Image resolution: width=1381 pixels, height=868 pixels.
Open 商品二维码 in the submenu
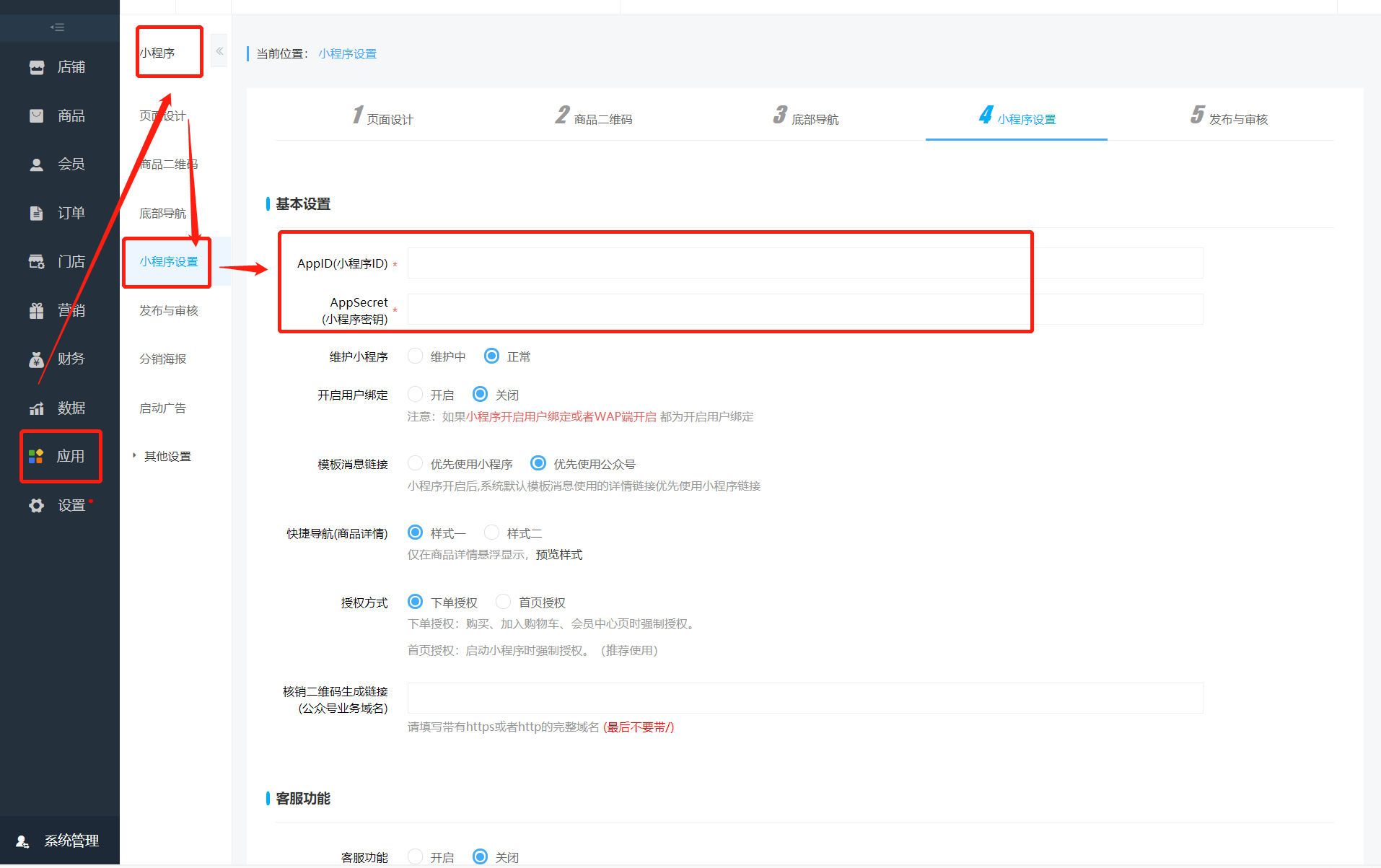click(x=169, y=165)
